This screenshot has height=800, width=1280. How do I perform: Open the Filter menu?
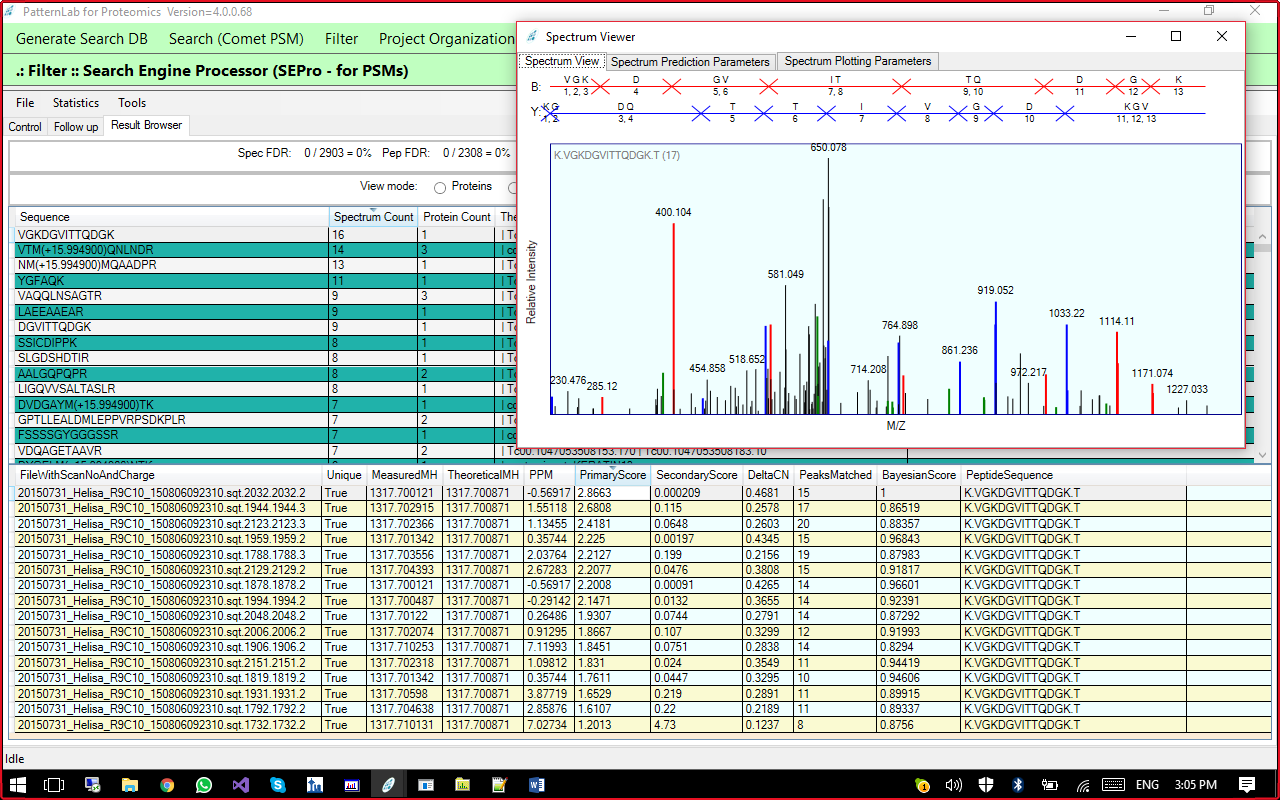[341, 39]
